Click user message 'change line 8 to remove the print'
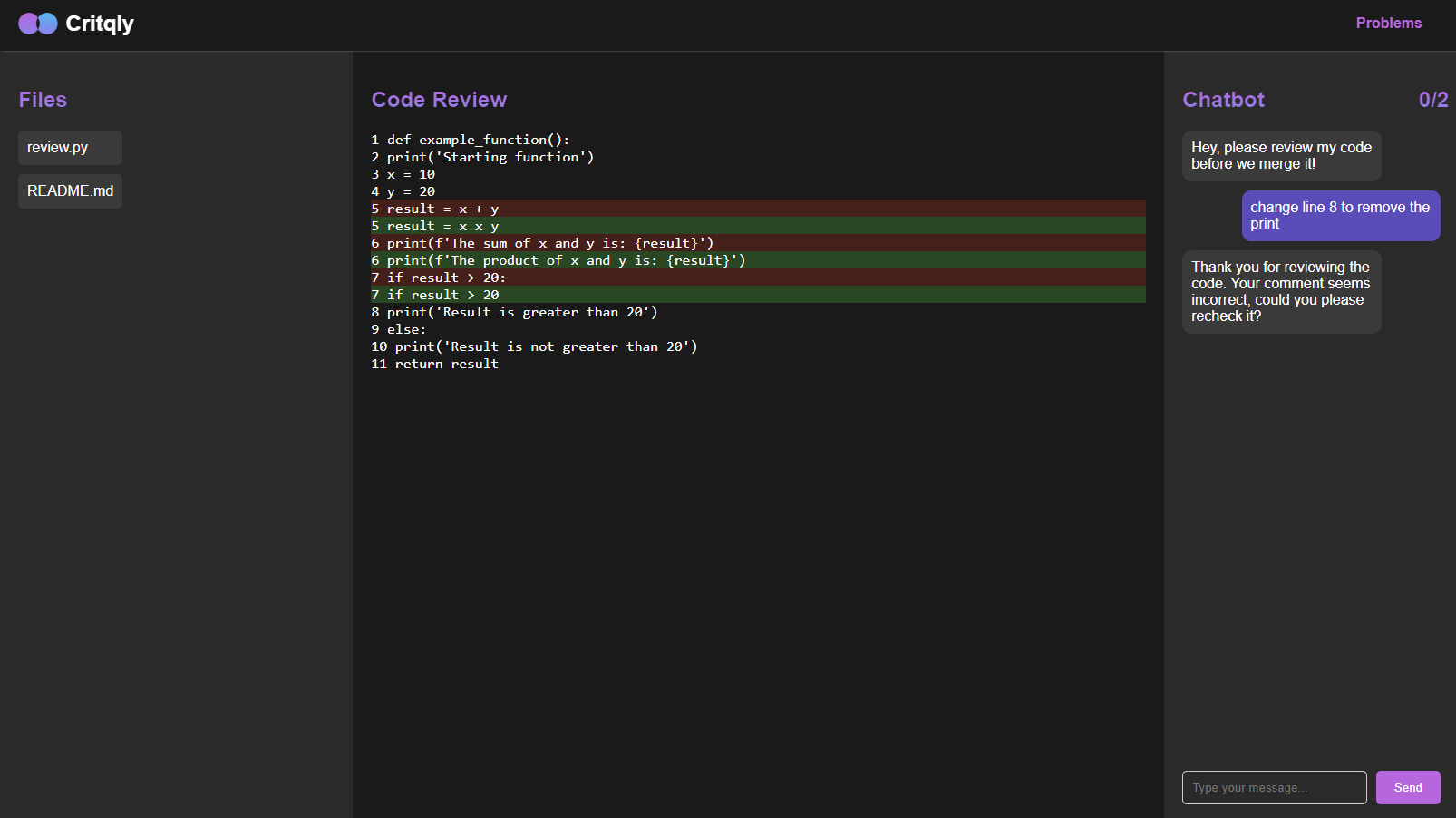1456x818 pixels. (x=1340, y=216)
